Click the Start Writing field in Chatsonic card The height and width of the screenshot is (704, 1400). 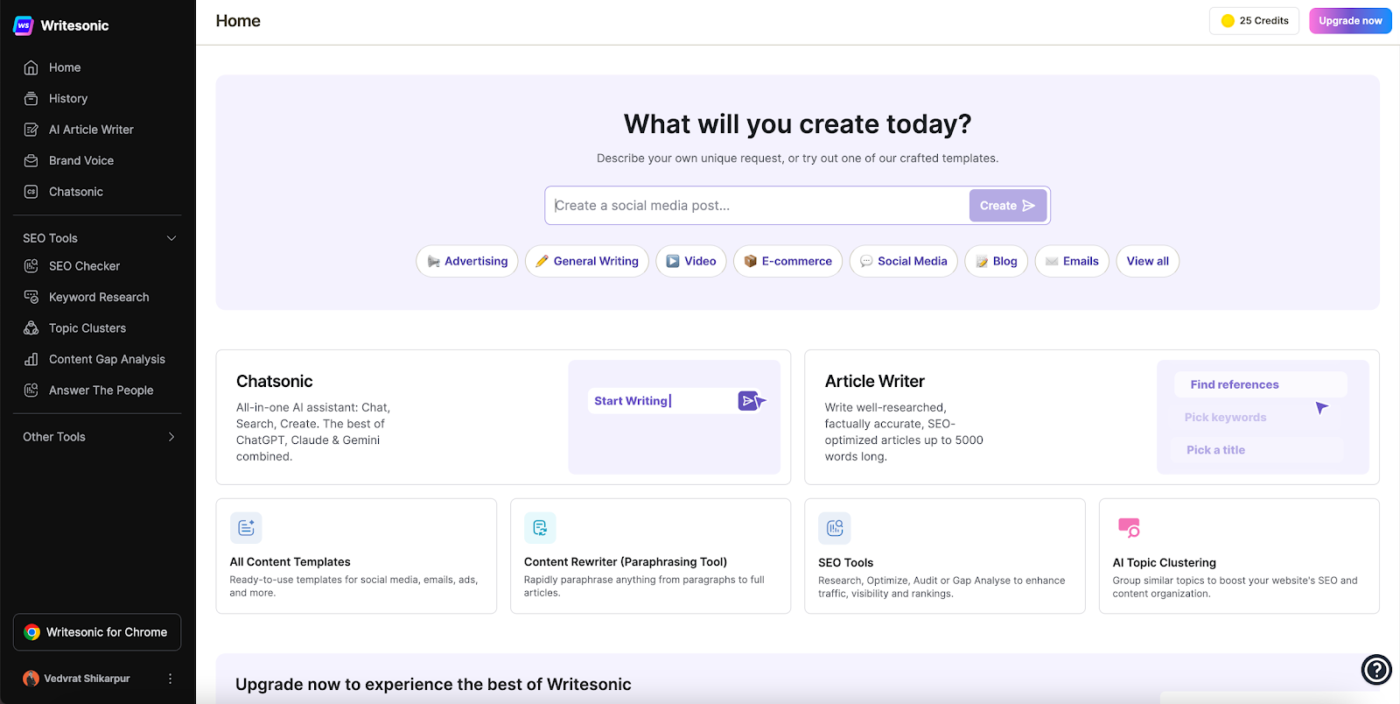tap(664, 401)
